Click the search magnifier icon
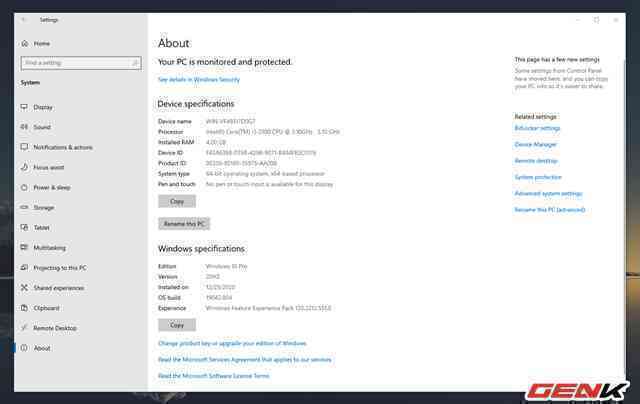Image resolution: width=640 pixels, height=404 pixels. (x=134, y=63)
